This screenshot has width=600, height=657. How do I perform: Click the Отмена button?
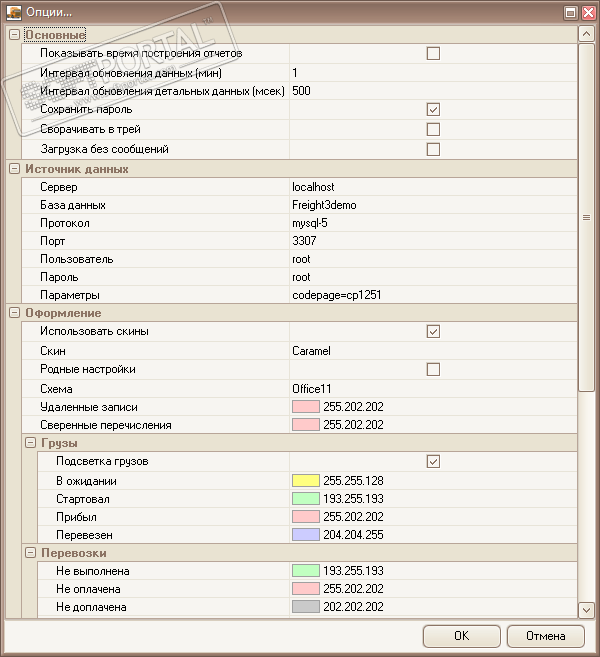[x=546, y=636]
